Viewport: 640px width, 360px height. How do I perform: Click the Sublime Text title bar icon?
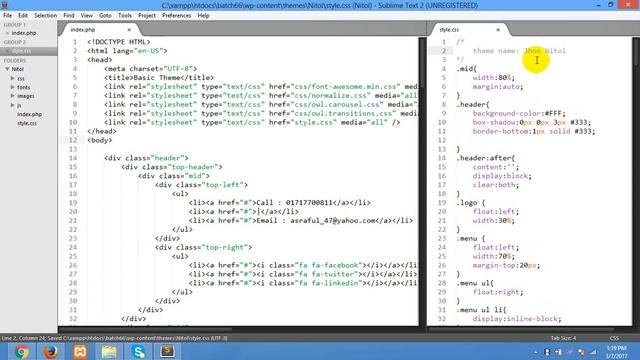(x=4, y=5)
